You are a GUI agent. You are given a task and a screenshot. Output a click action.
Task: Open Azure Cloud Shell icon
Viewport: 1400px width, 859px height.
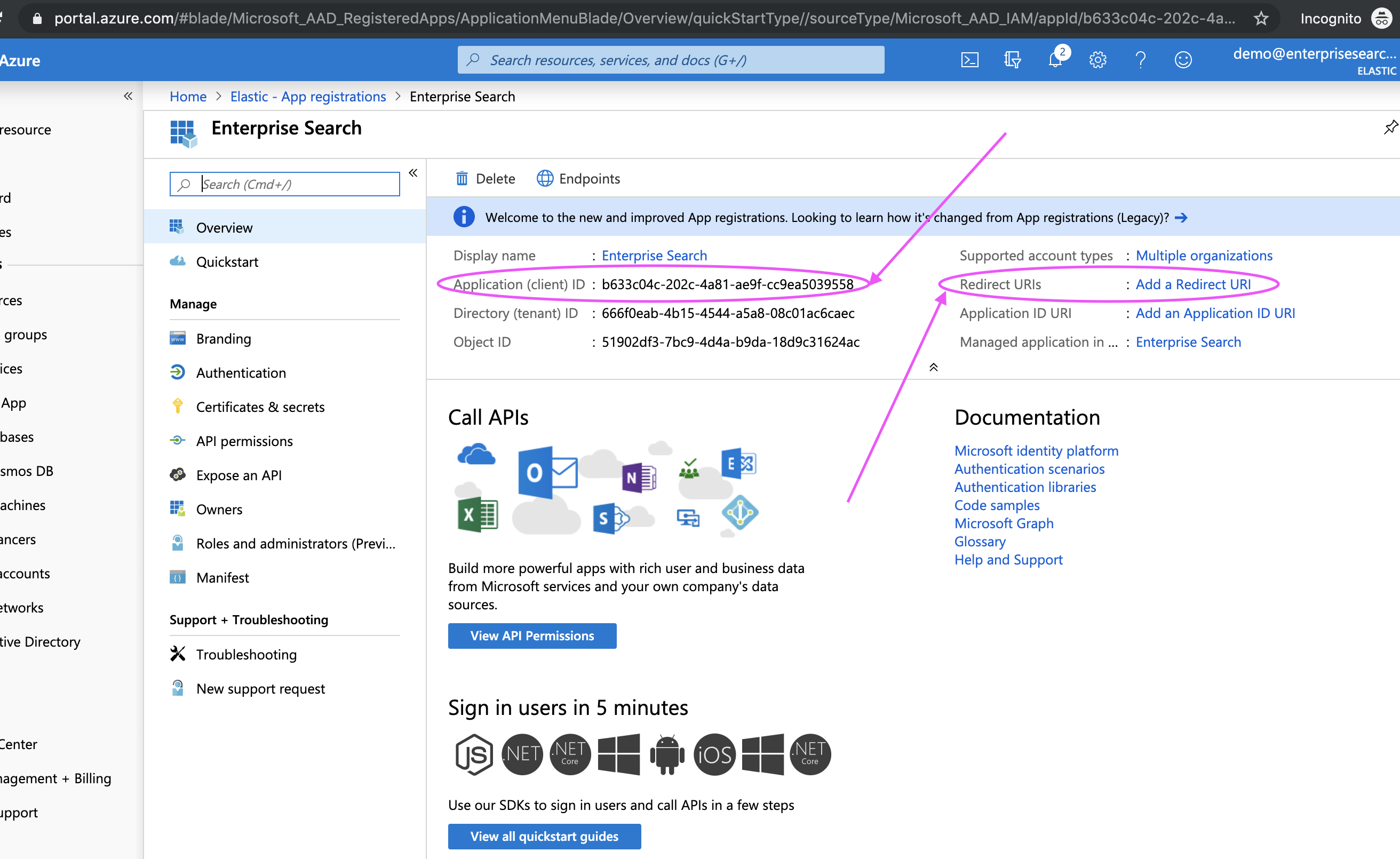(969, 60)
